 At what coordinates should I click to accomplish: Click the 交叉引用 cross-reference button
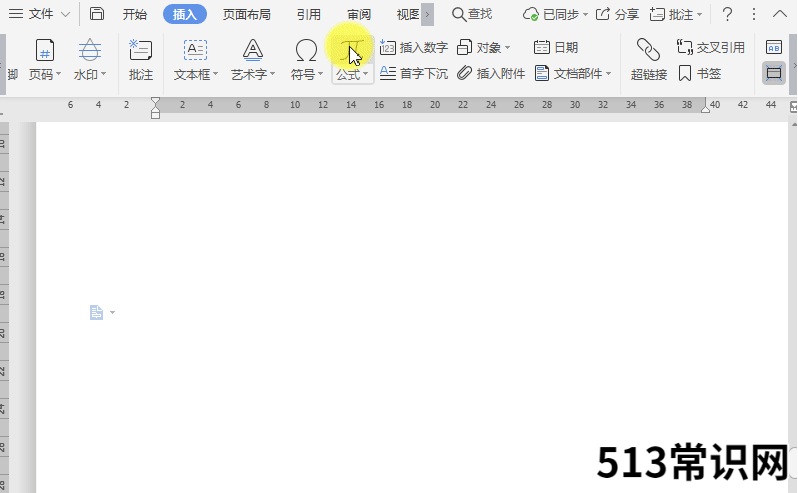[710, 48]
